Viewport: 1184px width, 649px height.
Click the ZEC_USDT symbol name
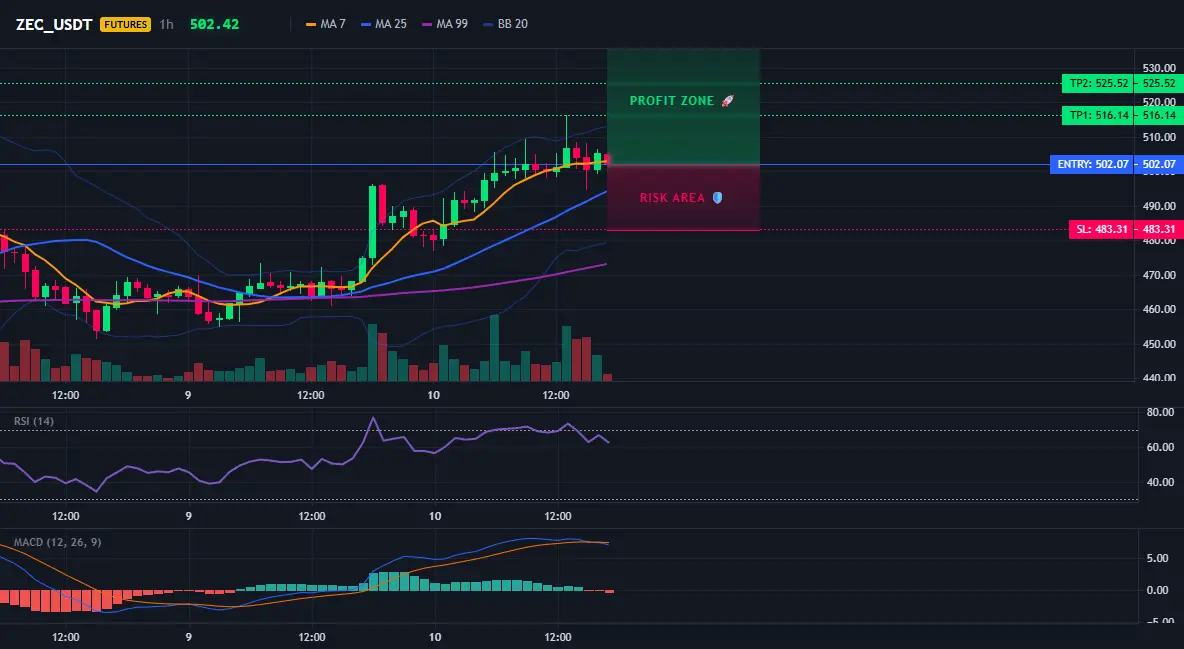pyautogui.click(x=54, y=24)
